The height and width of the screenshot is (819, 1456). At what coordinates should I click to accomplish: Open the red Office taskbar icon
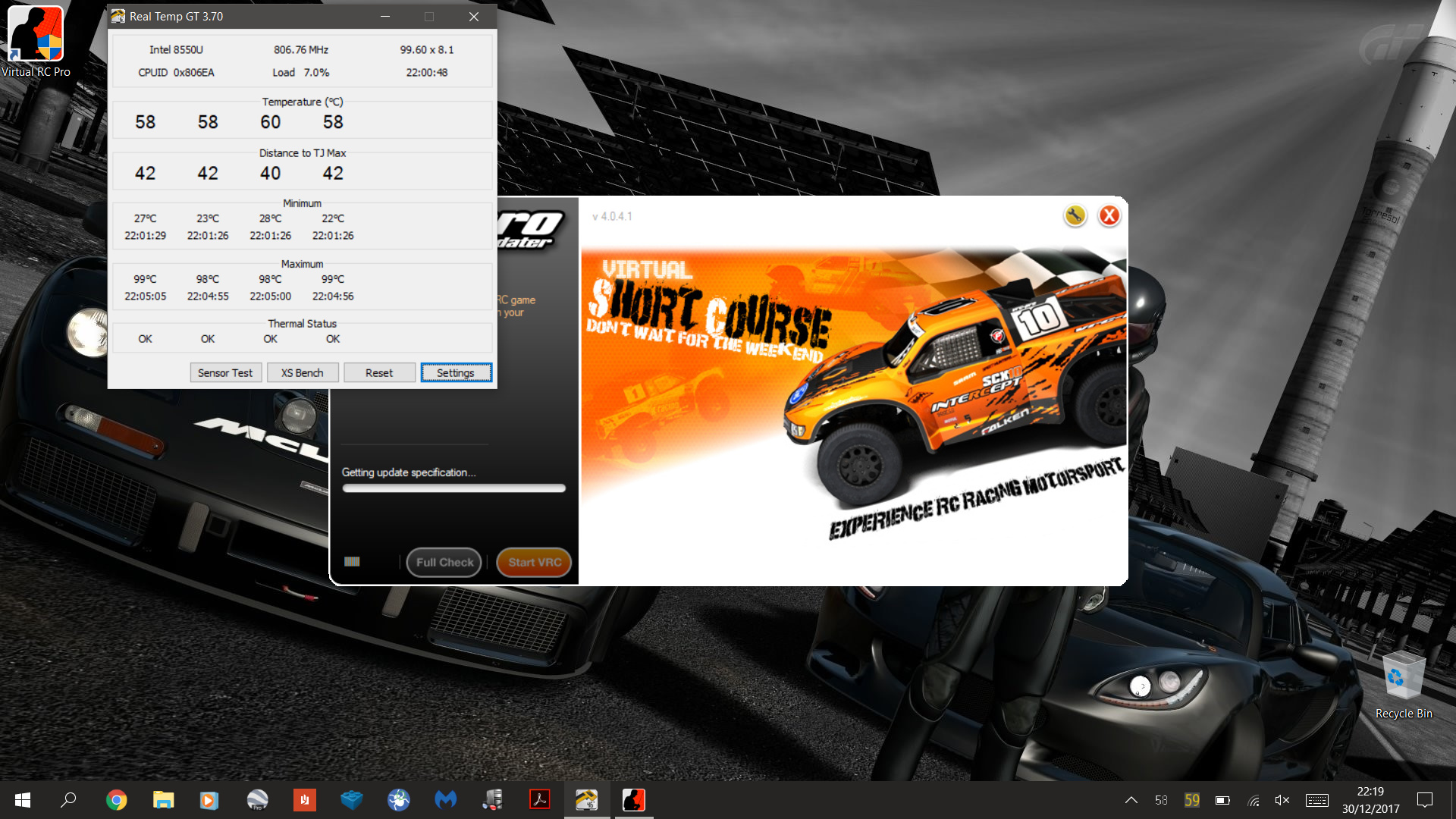[x=304, y=800]
